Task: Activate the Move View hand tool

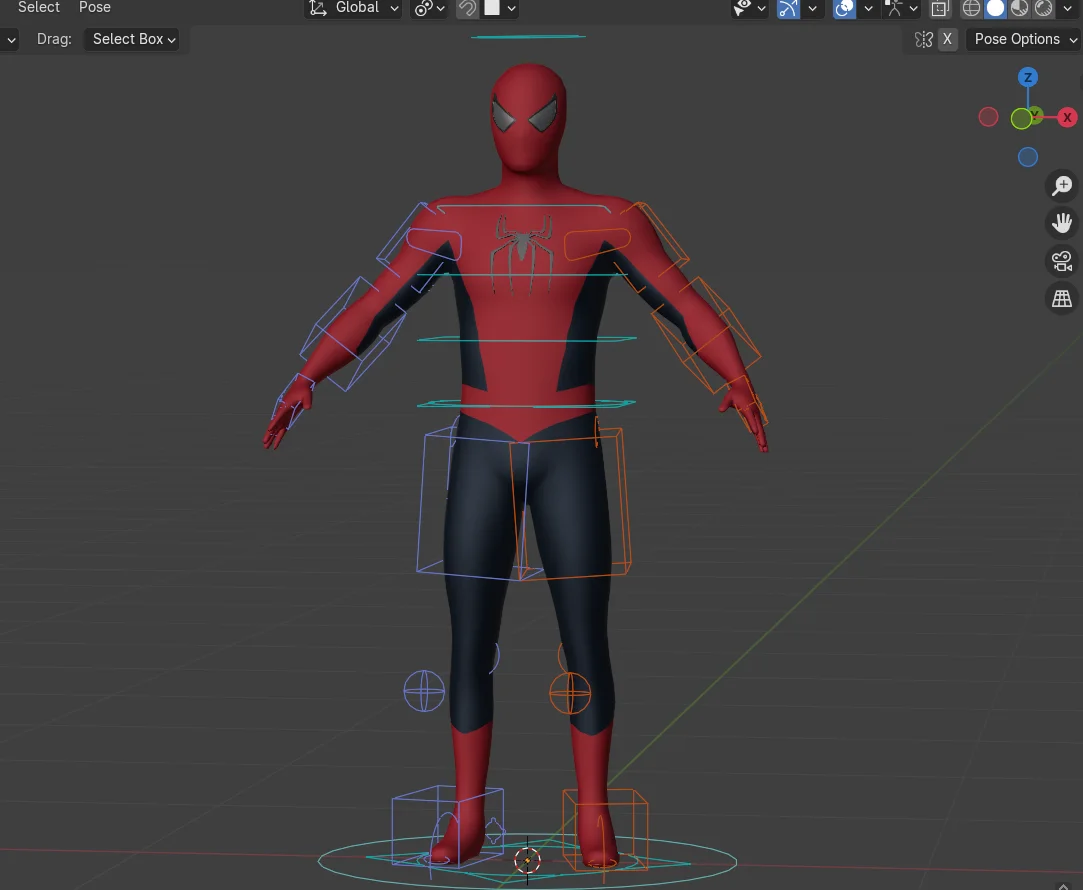Action: [x=1062, y=222]
